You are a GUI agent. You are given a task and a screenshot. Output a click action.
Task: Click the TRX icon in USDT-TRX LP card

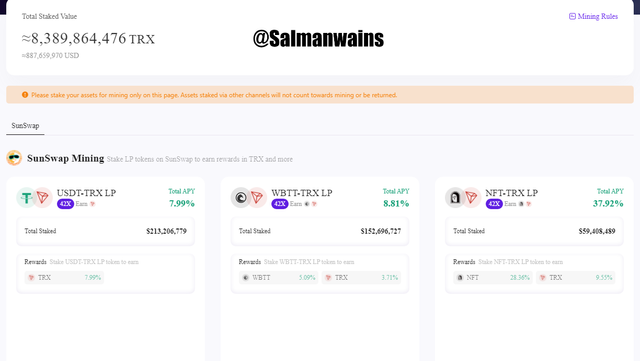(42, 198)
